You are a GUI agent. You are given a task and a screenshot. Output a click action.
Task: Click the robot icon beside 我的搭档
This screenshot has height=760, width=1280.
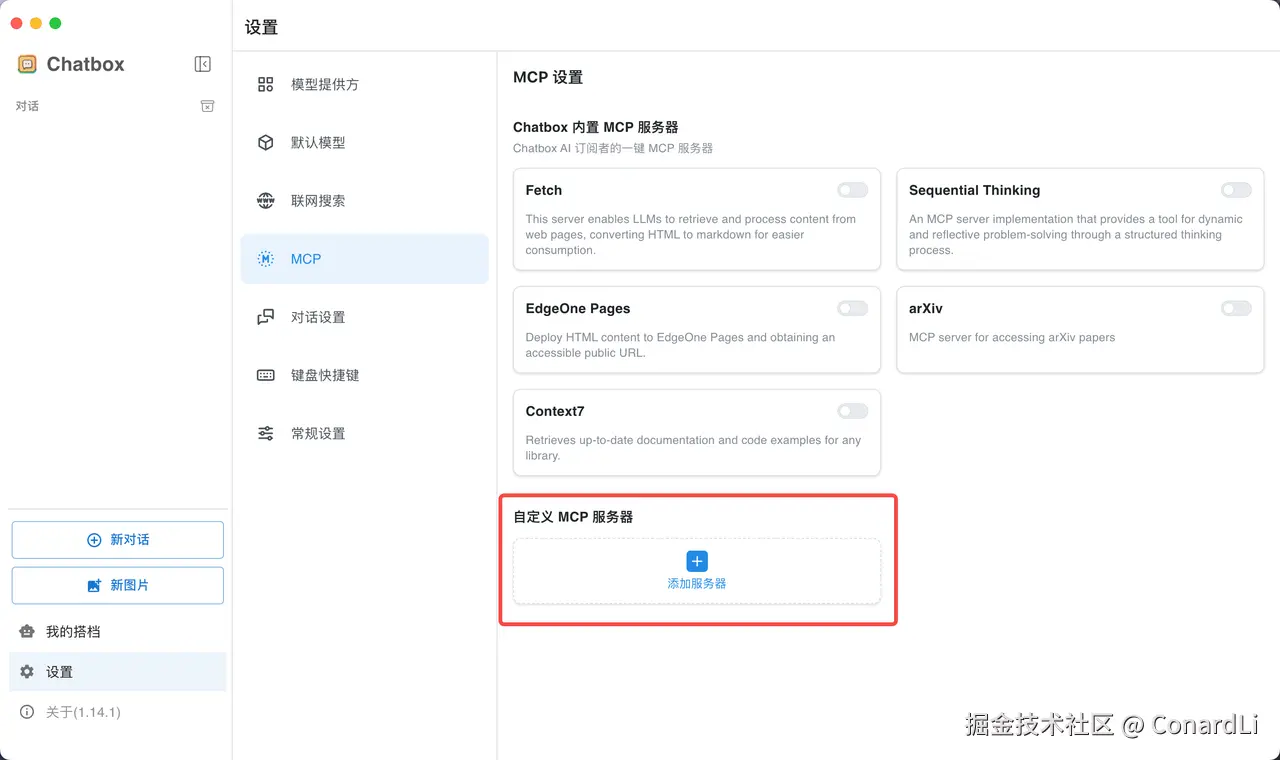coord(27,632)
